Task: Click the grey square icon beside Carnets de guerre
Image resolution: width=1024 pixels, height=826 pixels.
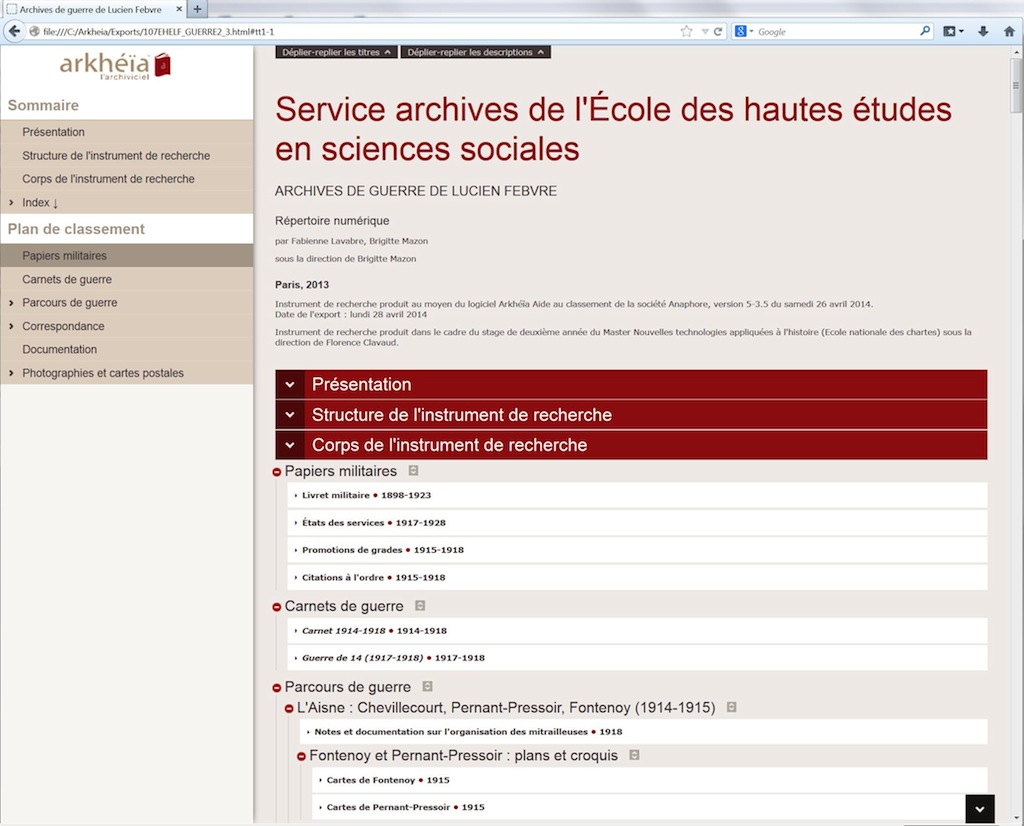Action: pos(420,606)
